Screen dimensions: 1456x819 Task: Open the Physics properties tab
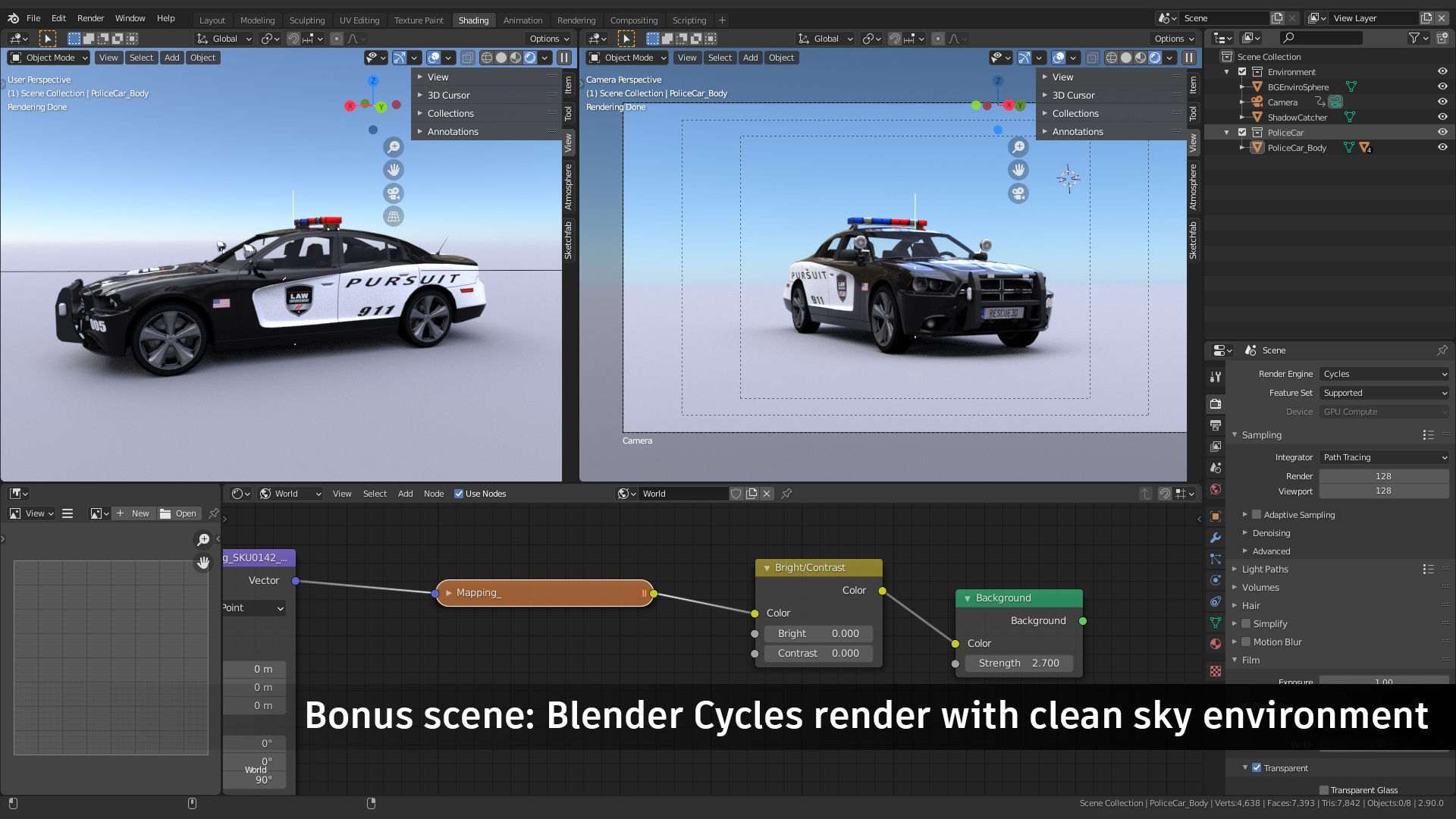click(x=1216, y=580)
